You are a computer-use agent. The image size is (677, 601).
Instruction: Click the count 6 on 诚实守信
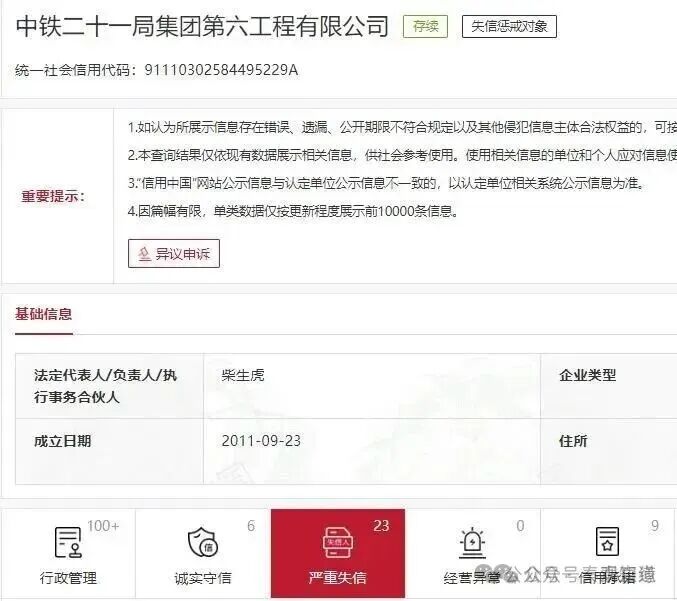(x=251, y=525)
